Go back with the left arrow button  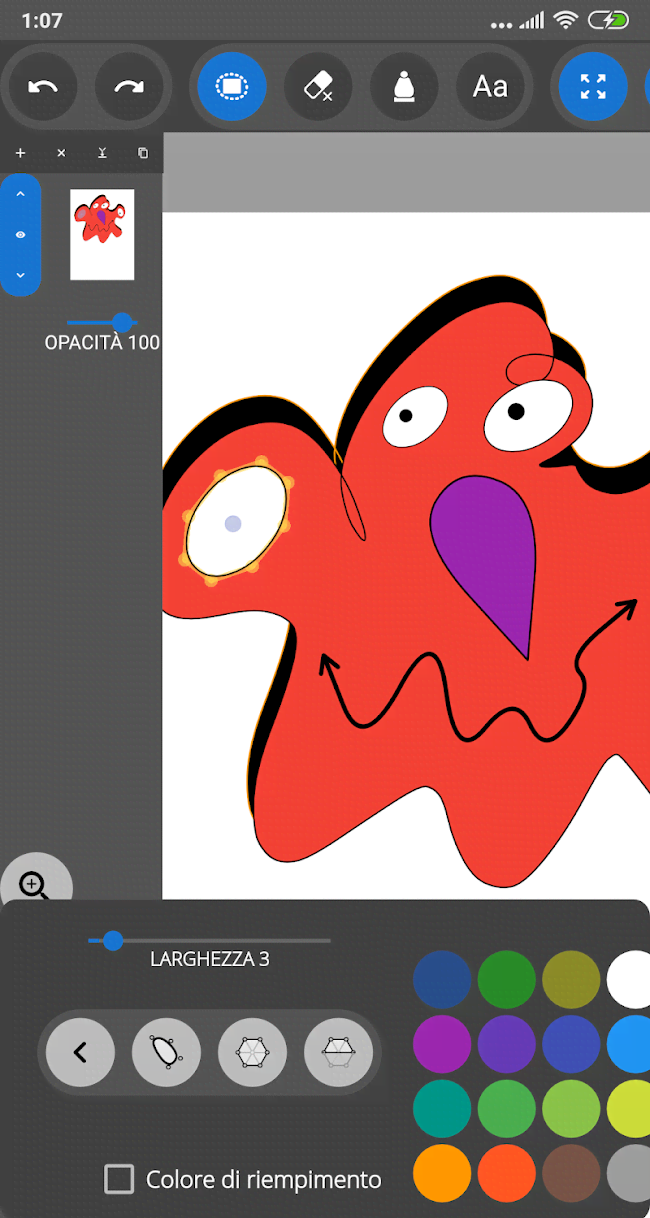coord(80,1052)
